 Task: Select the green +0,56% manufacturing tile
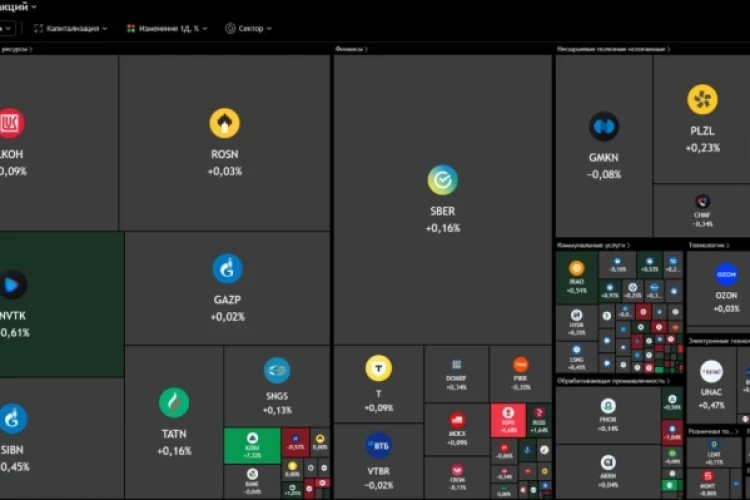coord(672,402)
